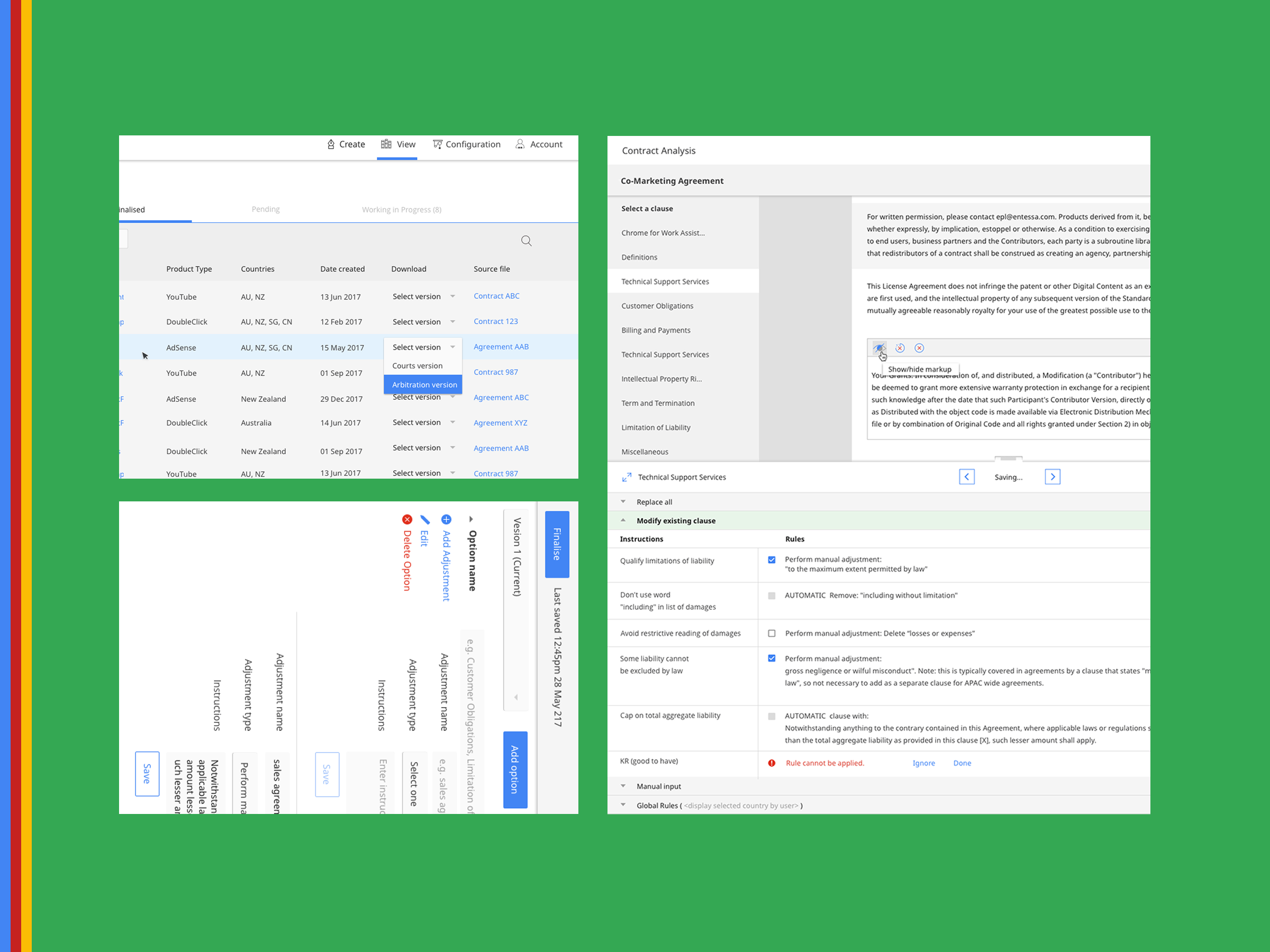Go to next clause with right chevron button
The width and height of the screenshot is (1270, 952).
[1052, 477]
